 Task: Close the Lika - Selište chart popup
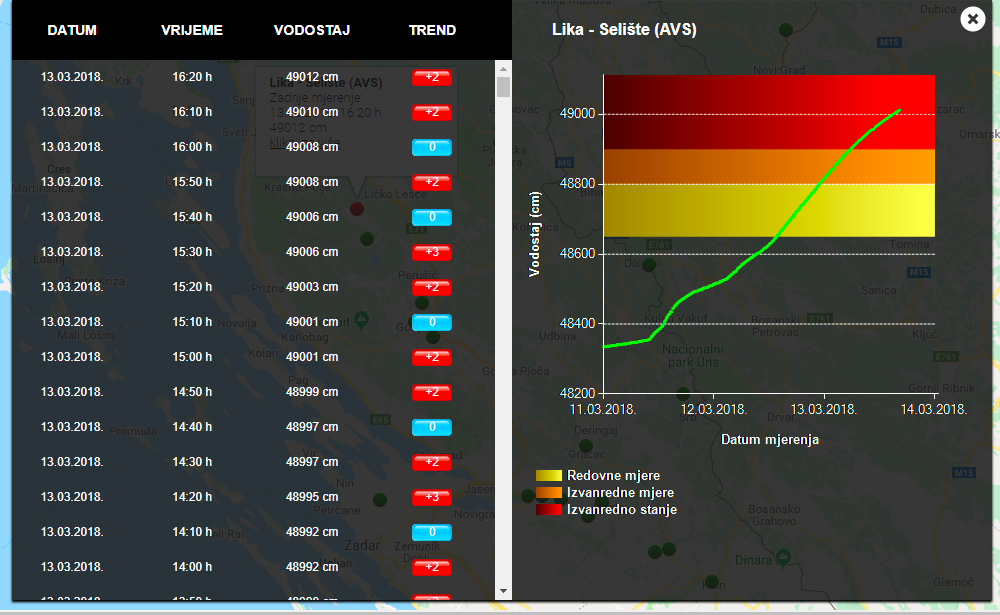pos(972,19)
